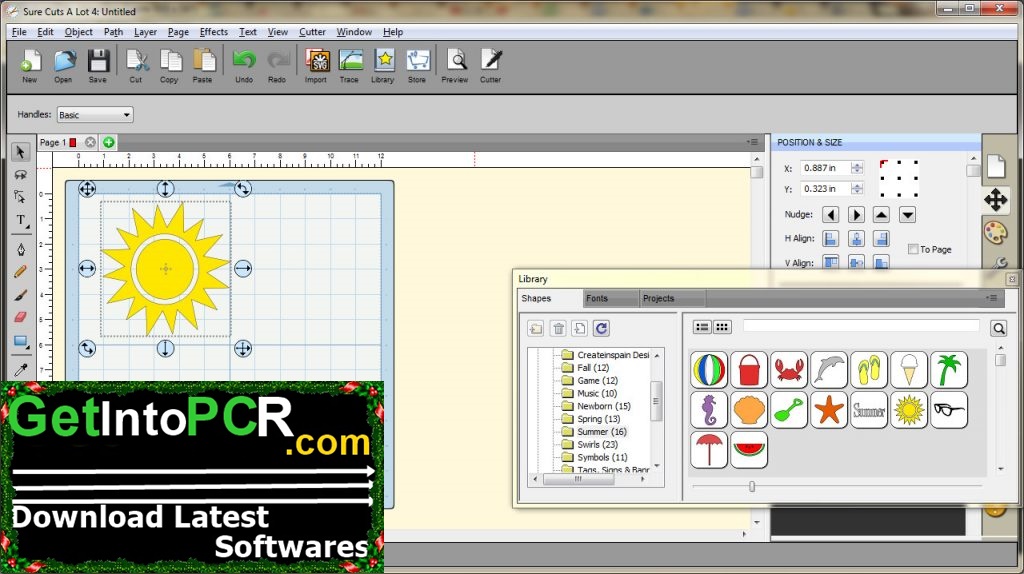This screenshot has width=1024, height=574.
Task: Switch library to list view
Action: [x=702, y=327]
